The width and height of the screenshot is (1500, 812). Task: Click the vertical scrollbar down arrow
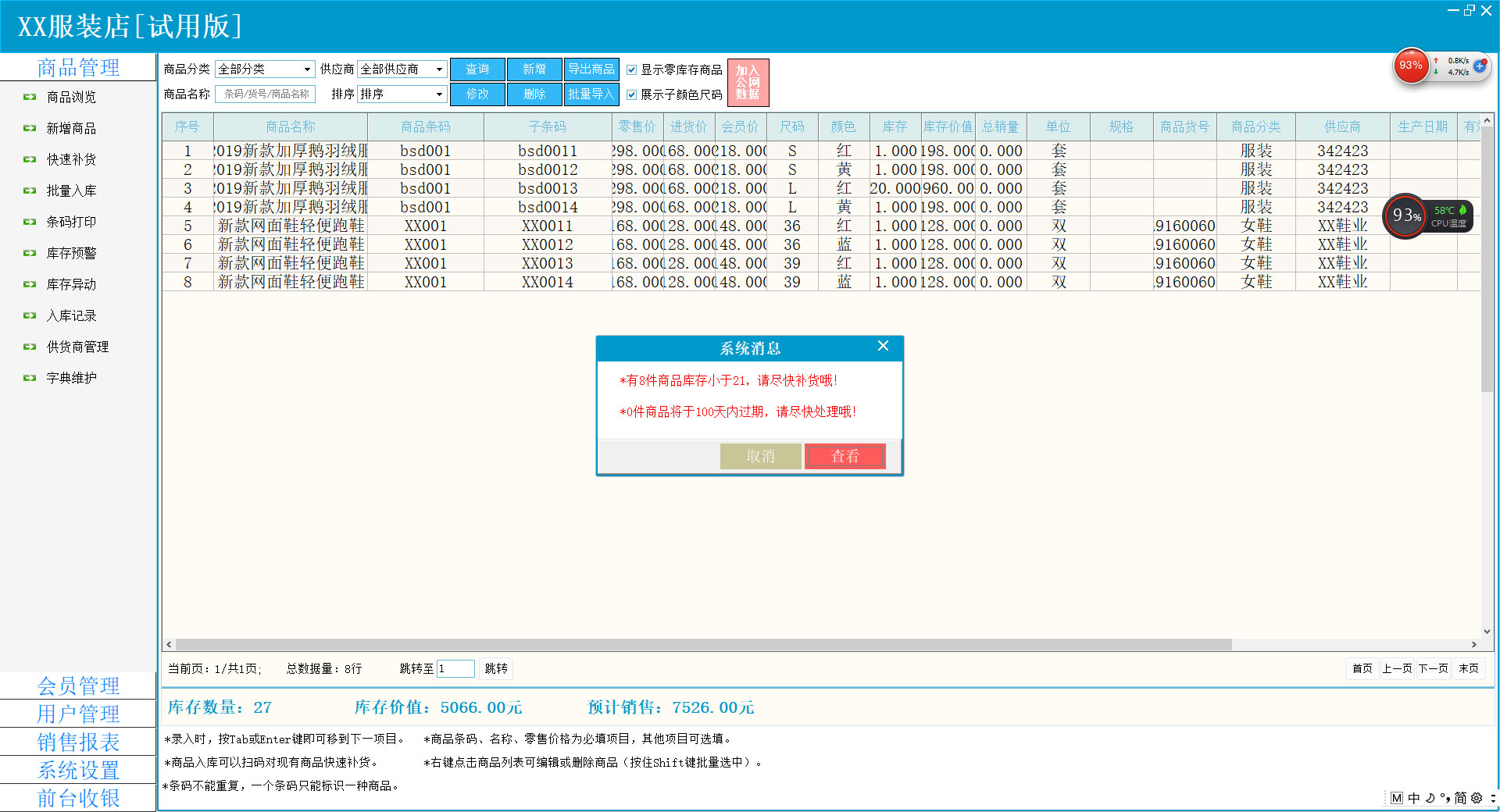1487,632
